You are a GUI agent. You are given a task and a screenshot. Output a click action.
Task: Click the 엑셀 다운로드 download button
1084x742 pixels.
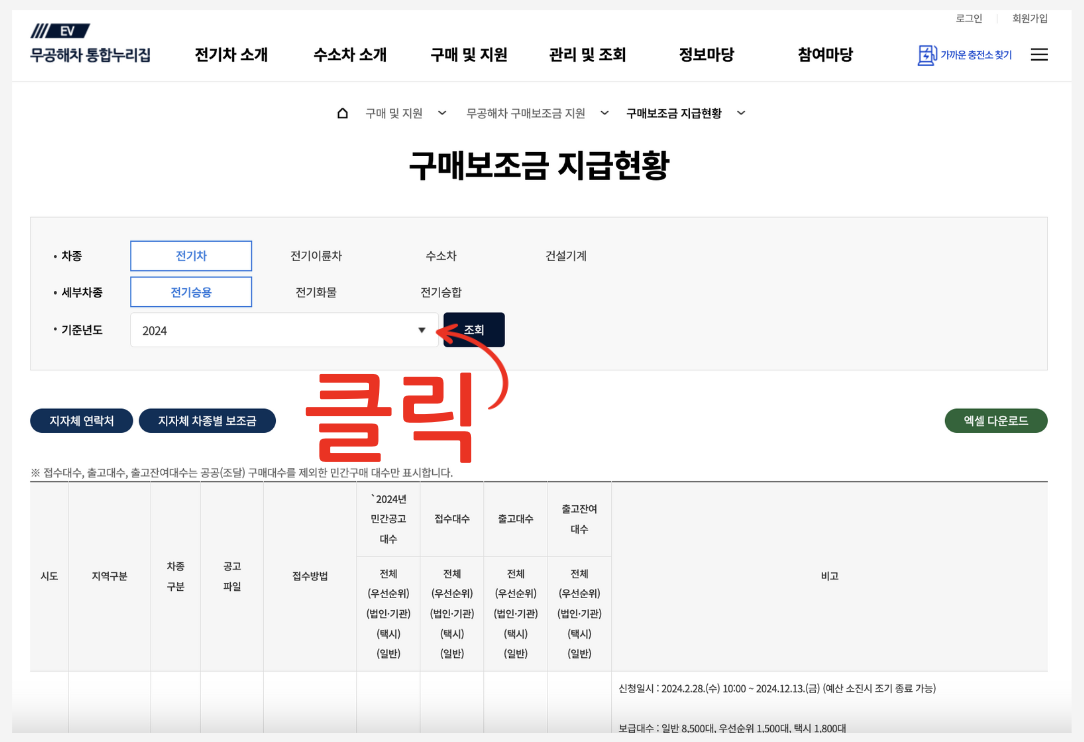click(x=995, y=420)
